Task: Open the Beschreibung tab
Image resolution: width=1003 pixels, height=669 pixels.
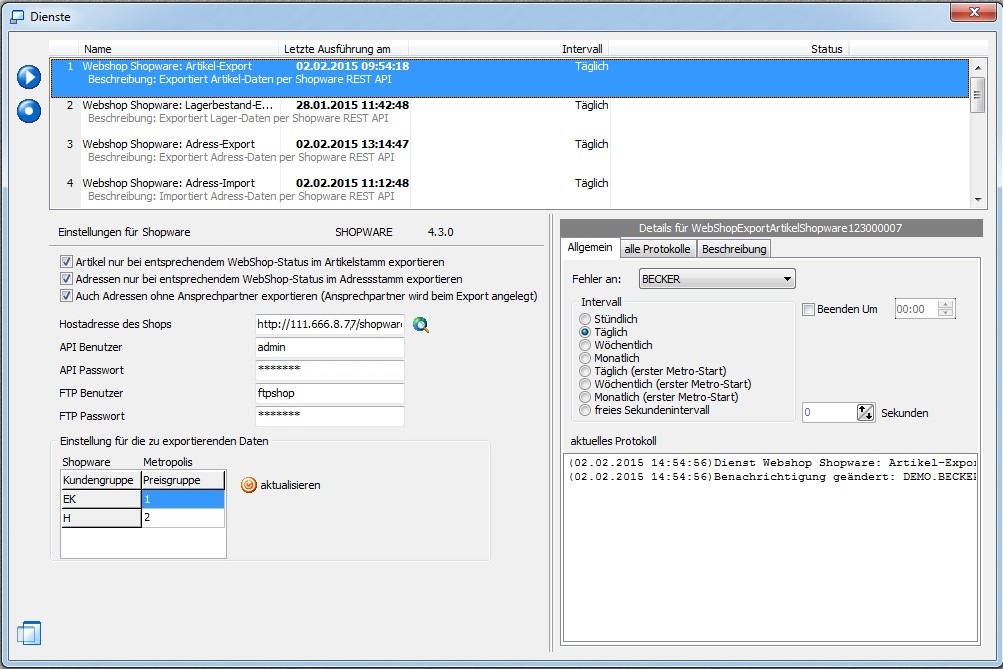Action: [x=733, y=248]
